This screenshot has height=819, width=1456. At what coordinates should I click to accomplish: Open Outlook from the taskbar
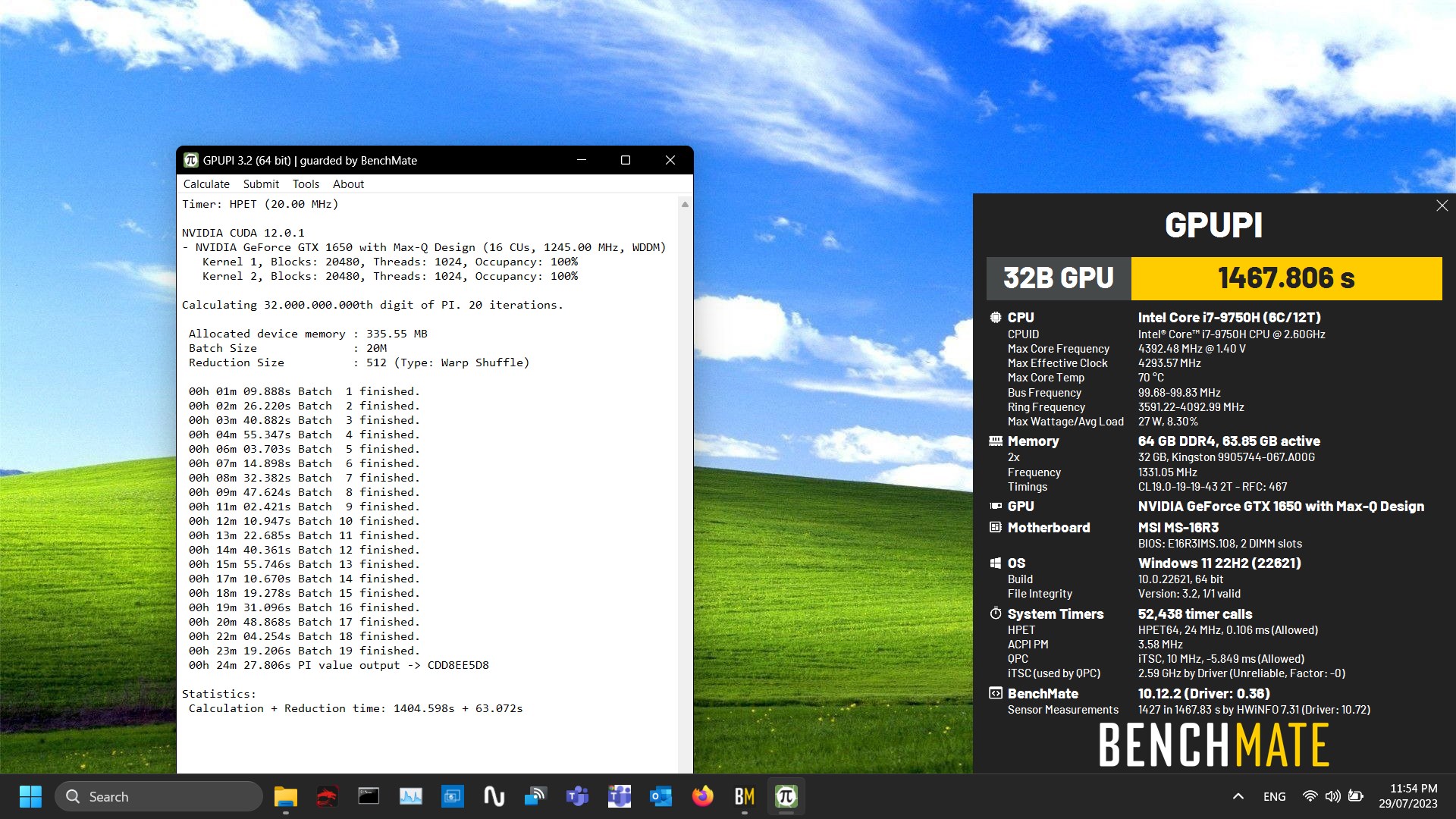click(x=661, y=796)
